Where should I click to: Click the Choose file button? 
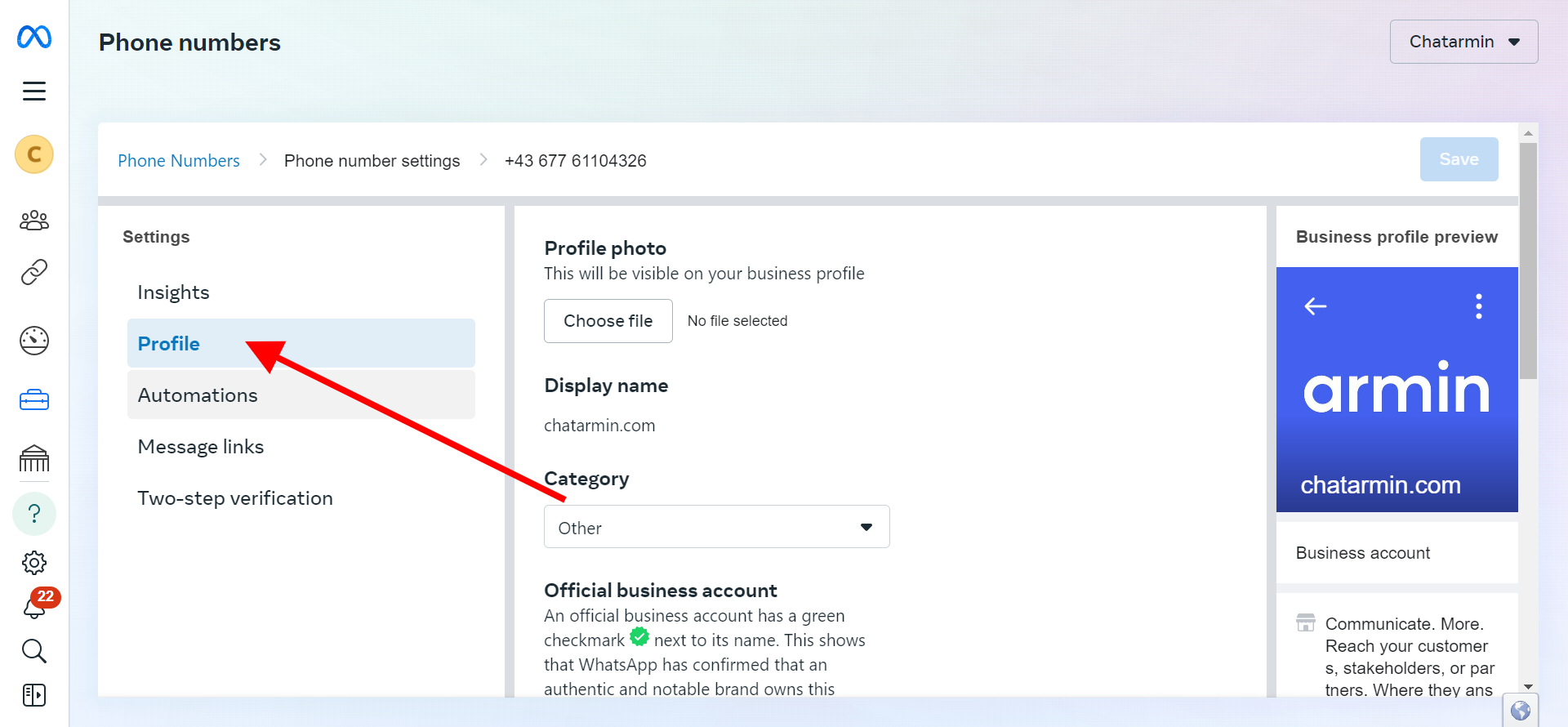click(608, 321)
